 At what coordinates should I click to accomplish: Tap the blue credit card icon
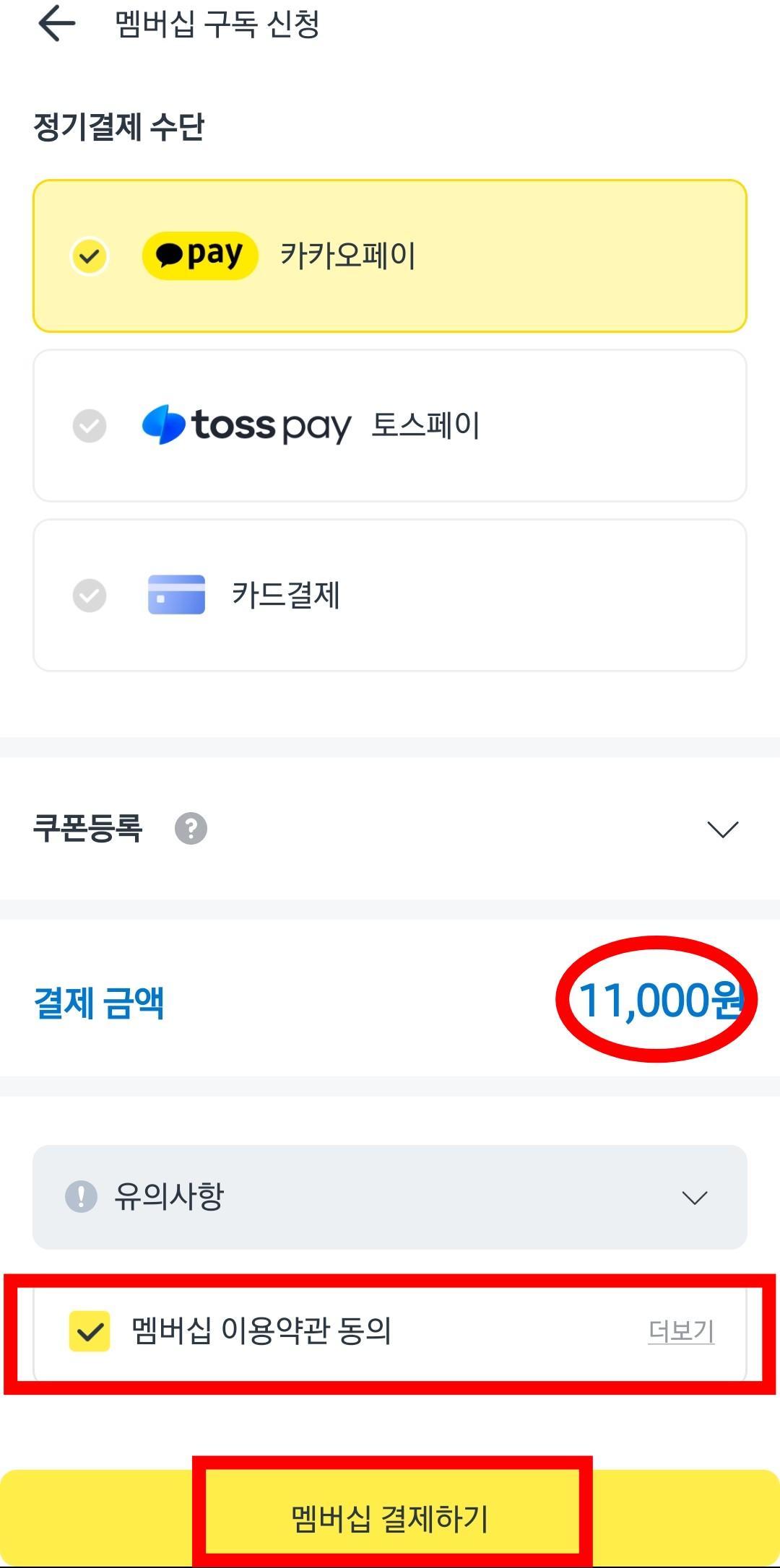tap(176, 595)
